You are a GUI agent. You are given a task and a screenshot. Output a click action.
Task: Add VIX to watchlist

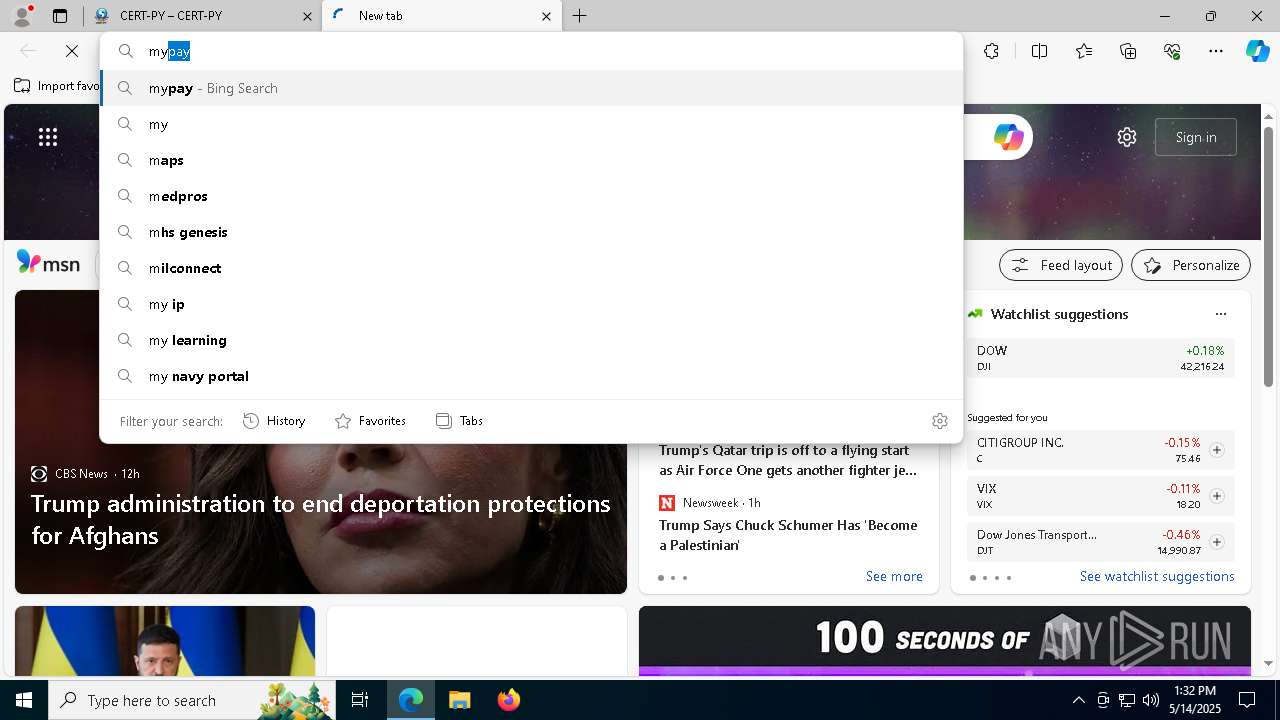pyautogui.click(x=1216, y=496)
